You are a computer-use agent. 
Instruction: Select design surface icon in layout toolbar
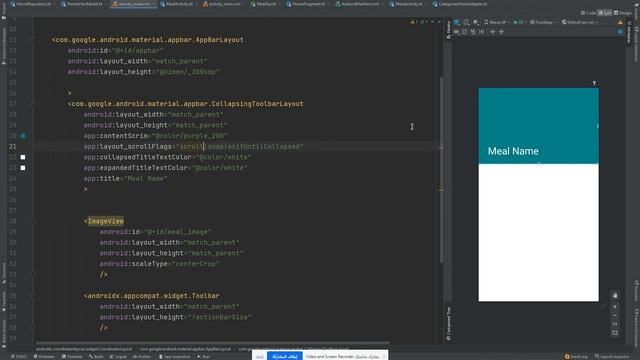click(x=457, y=22)
